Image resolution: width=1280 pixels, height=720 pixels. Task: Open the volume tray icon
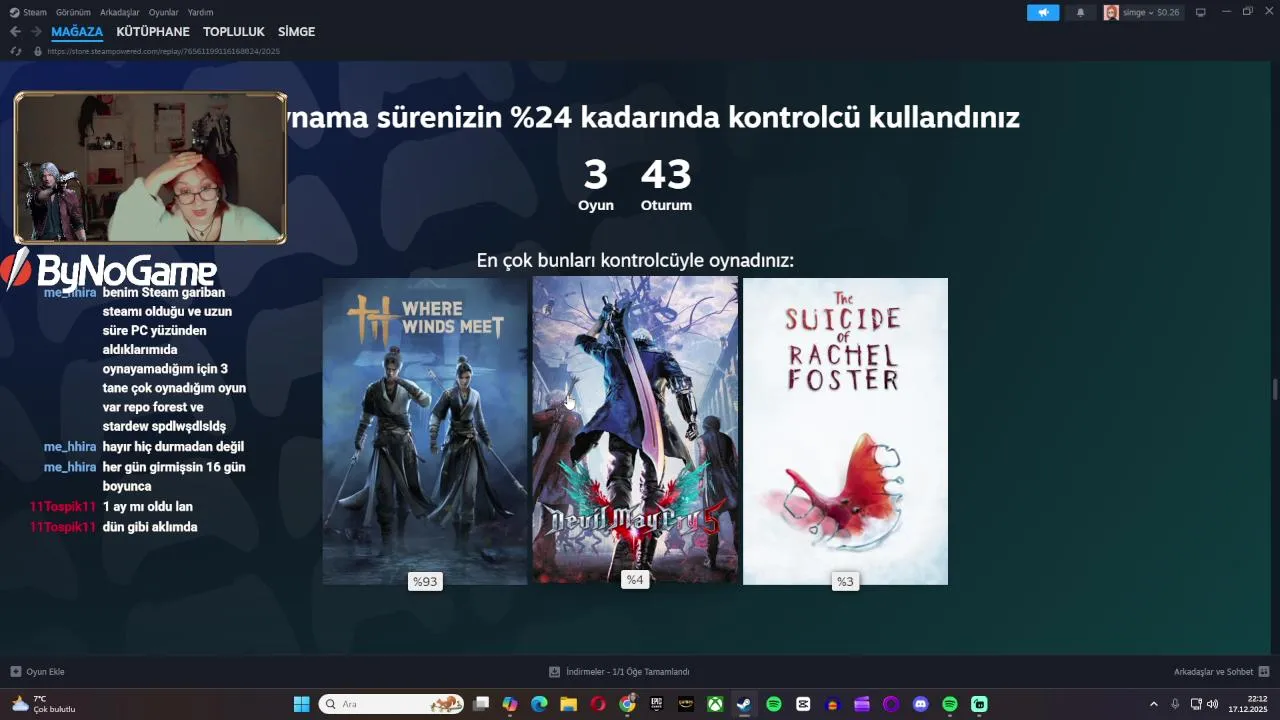1212,704
